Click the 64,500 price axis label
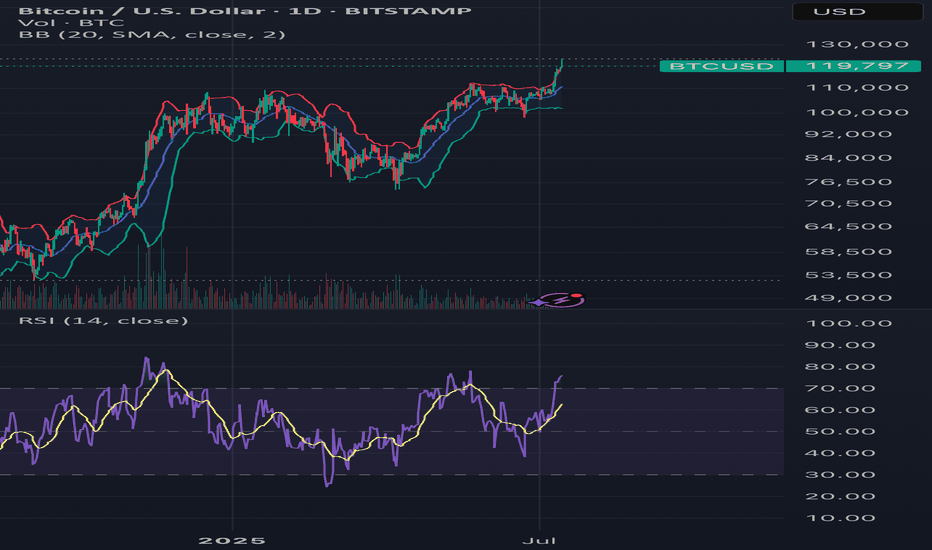 pos(848,227)
